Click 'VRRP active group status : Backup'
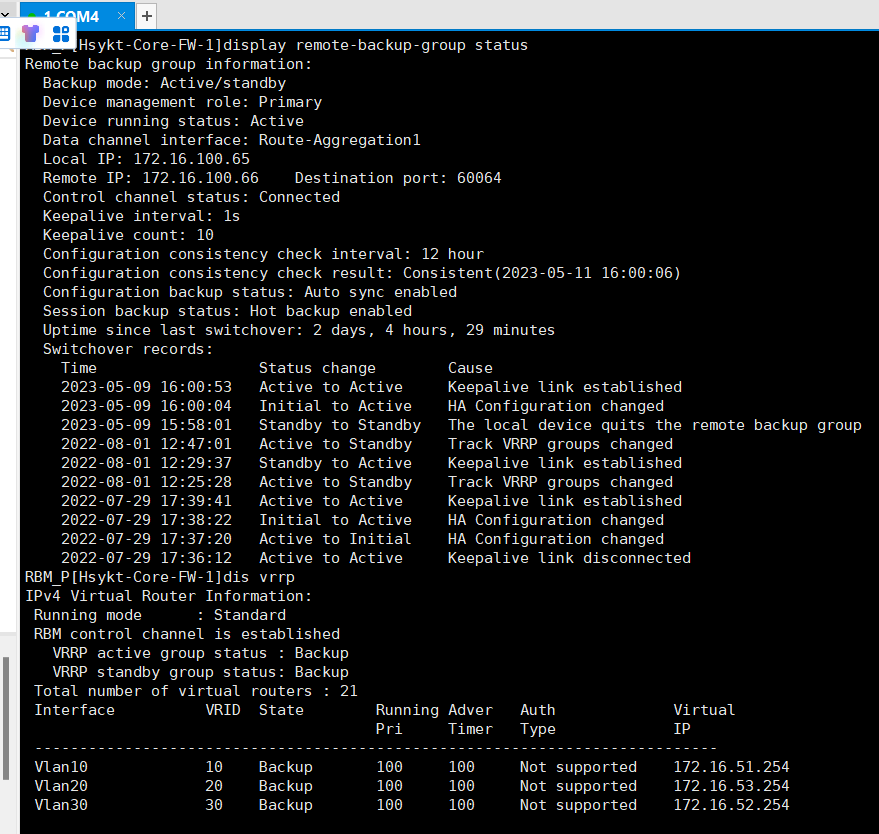Screen dimensions: 879x834 pos(200,654)
